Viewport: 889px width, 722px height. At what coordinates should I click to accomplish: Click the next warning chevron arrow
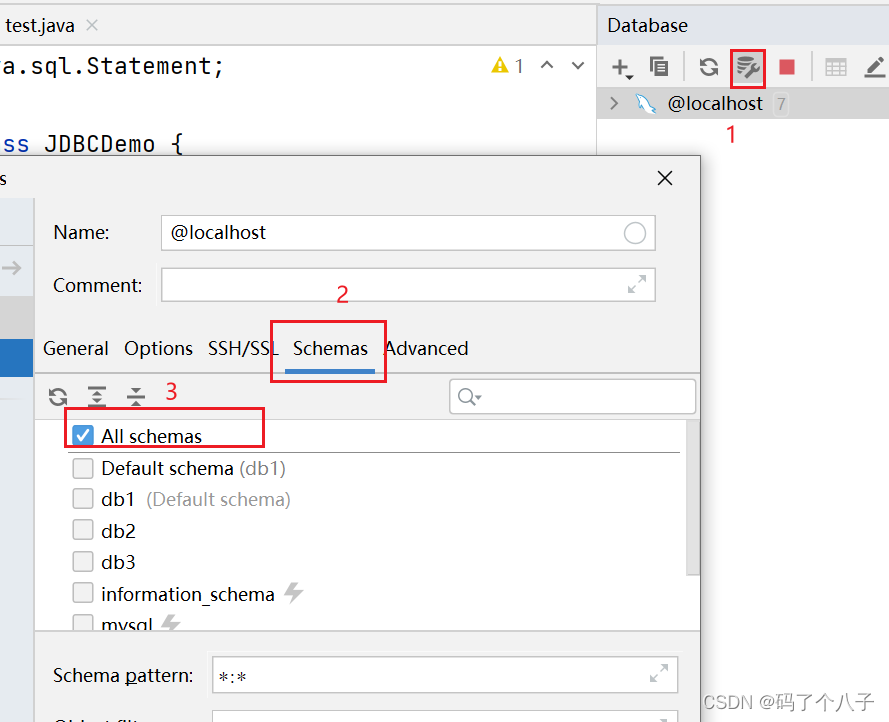pos(577,64)
